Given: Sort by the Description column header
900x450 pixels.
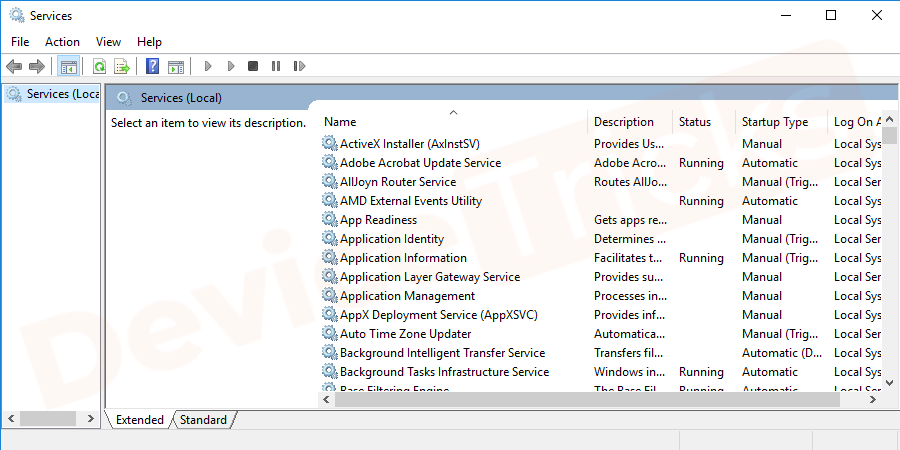Looking at the screenshot, I should pyautogui.click(x=630, y=122).
